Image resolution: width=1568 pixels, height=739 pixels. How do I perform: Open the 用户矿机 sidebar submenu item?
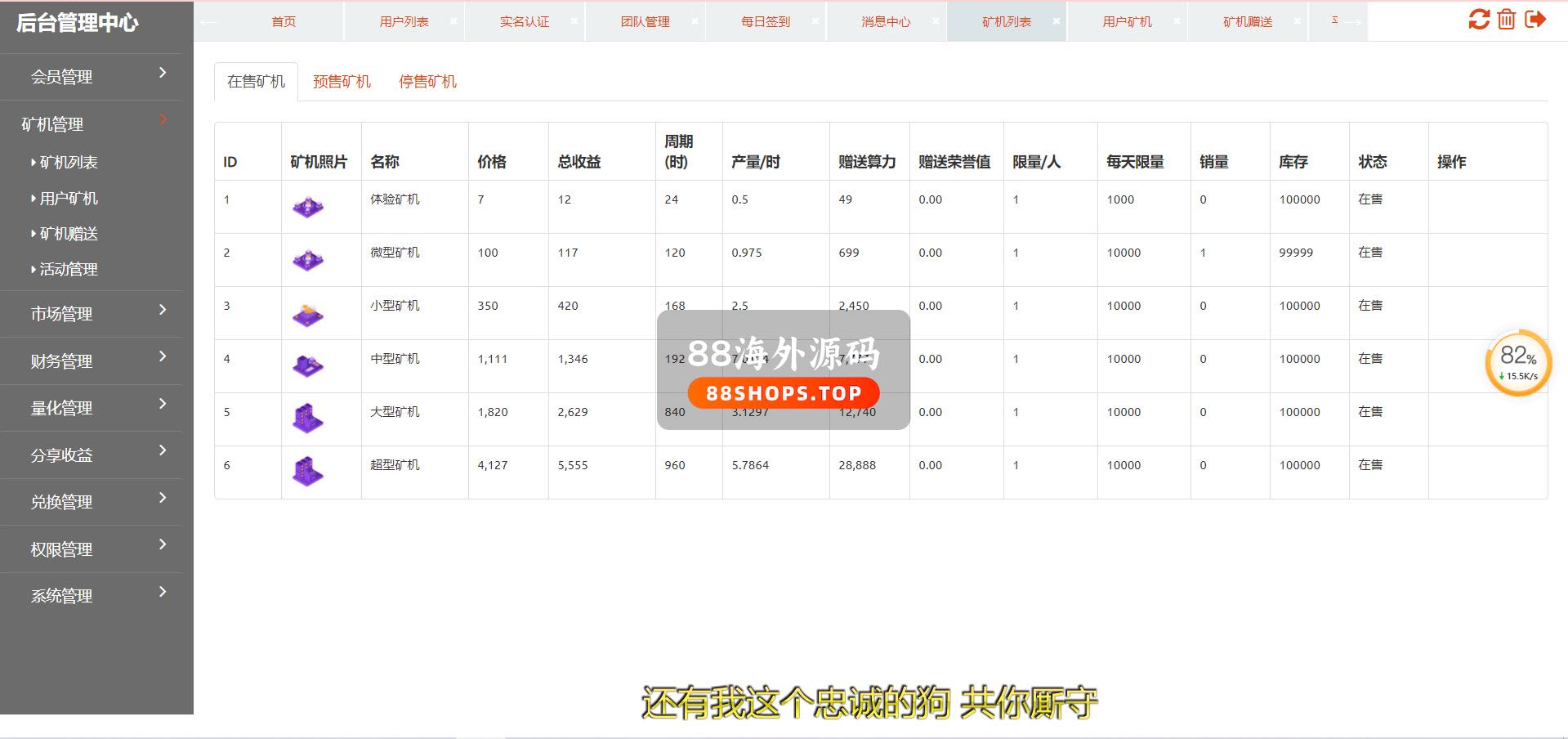tap(69, 199)
